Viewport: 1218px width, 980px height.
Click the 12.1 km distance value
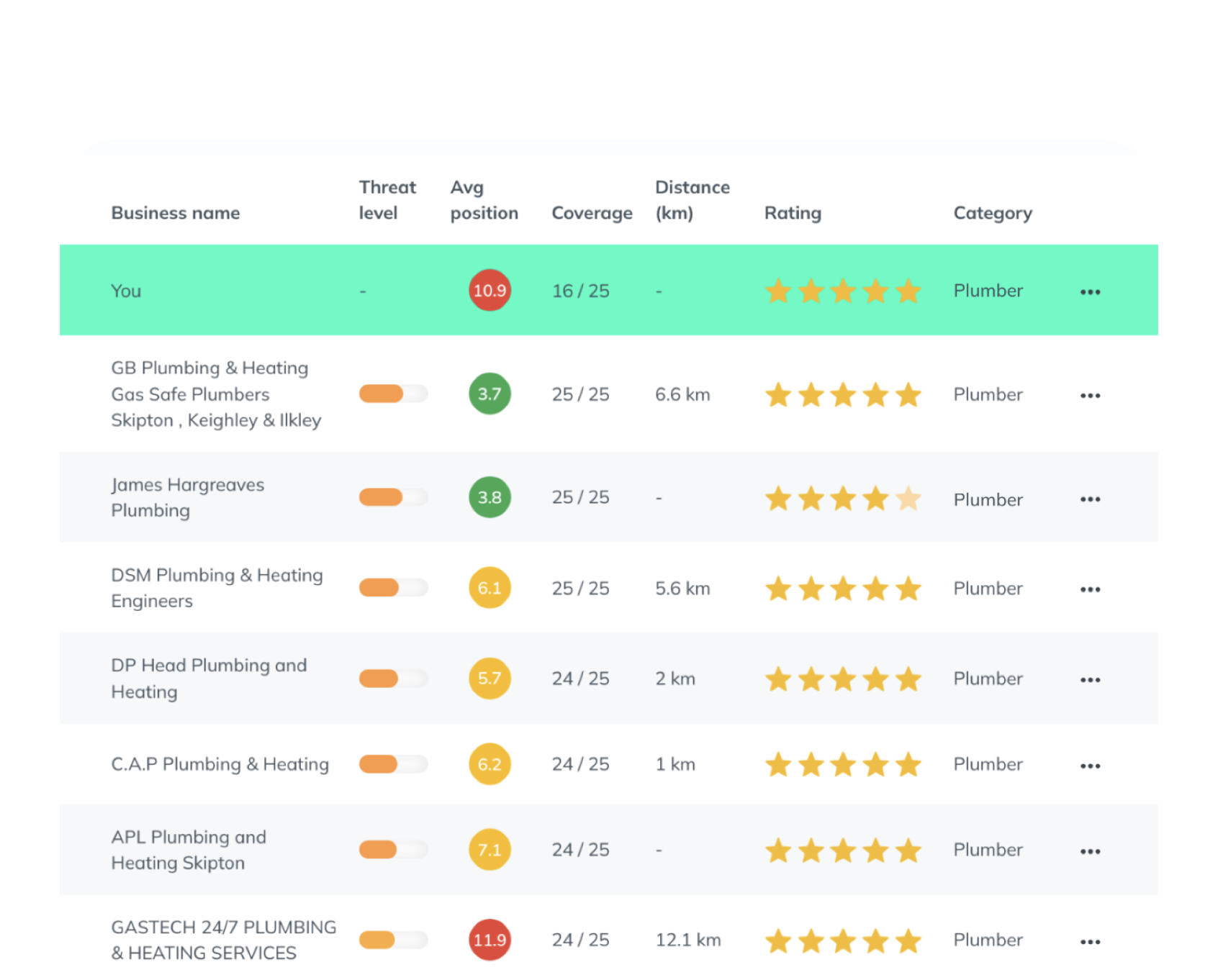tap(688, 940)
